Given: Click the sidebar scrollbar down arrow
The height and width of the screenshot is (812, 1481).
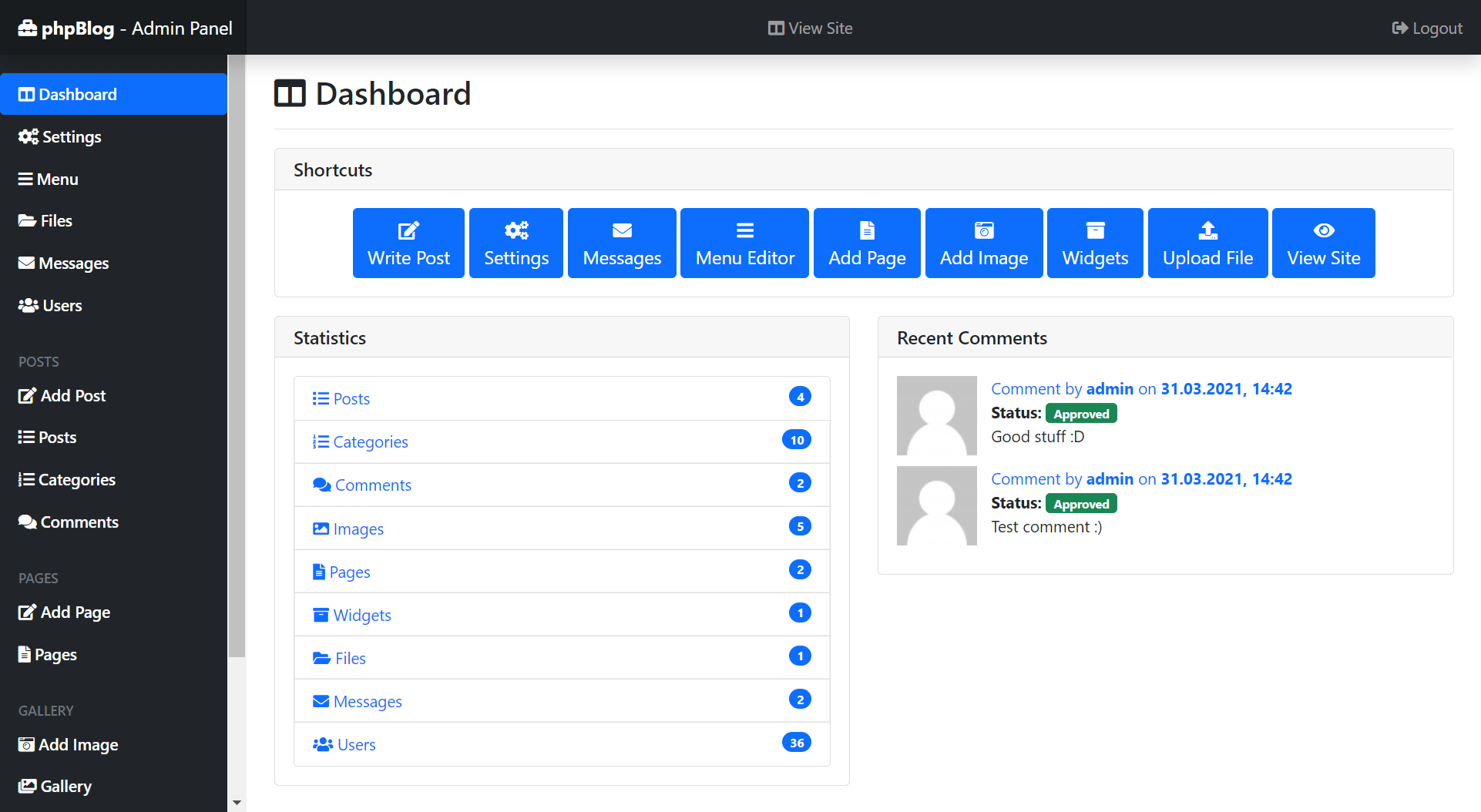Looking at the screenshot, I should pos(237,803).
